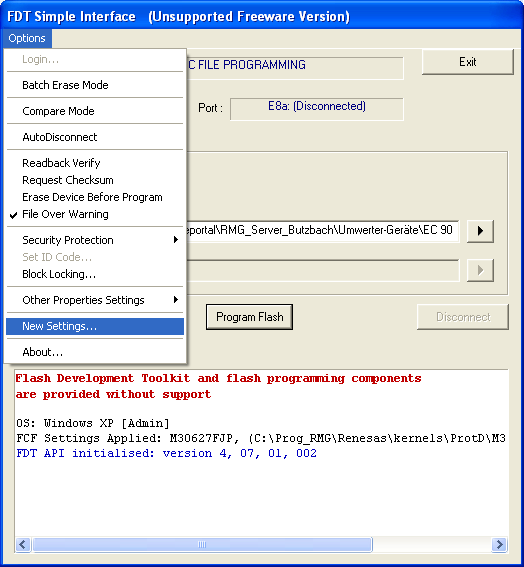Click the file path input field
The image size is (524, 567).
tap(323, 231)
